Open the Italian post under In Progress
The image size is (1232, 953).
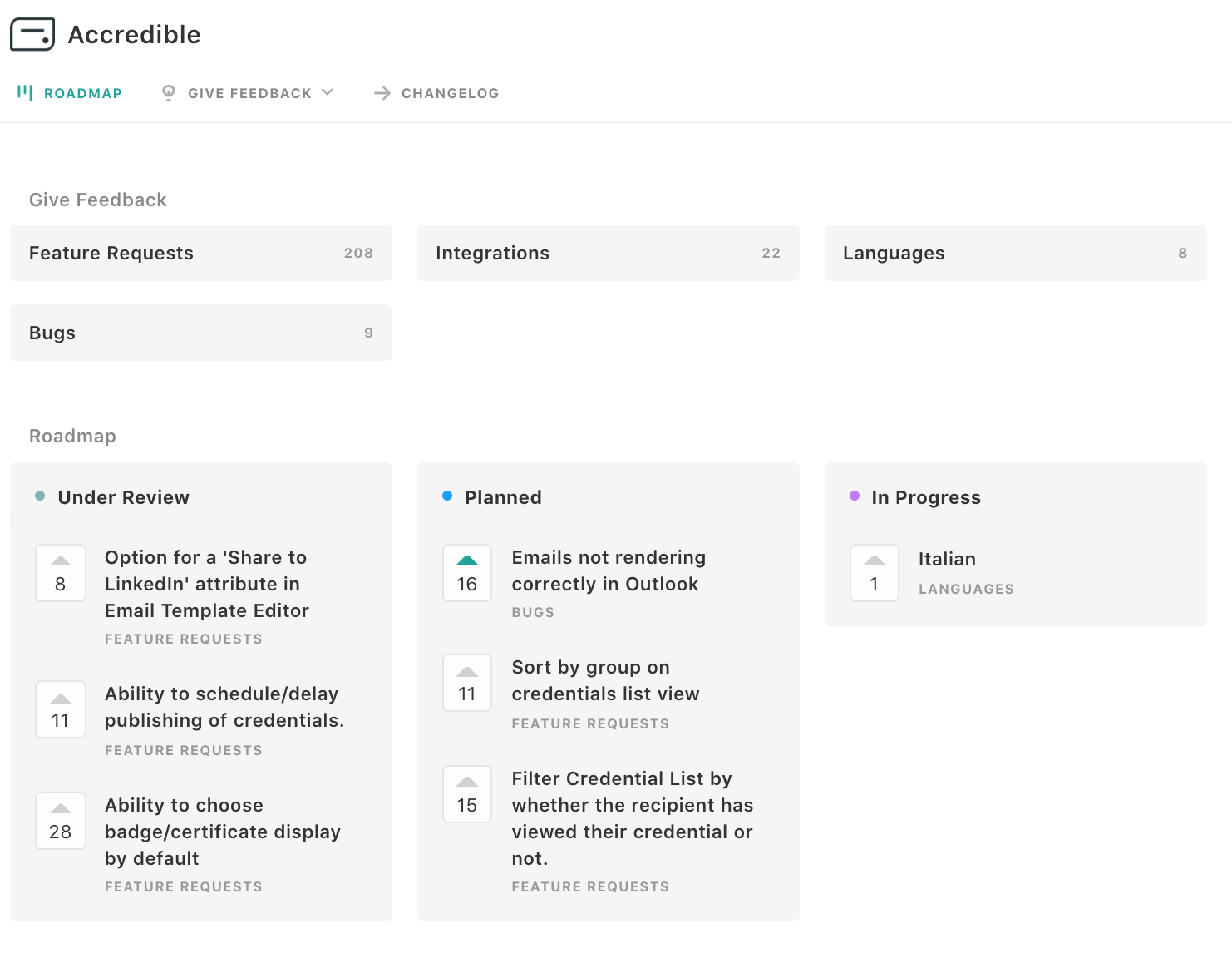(x=947, y=559)
